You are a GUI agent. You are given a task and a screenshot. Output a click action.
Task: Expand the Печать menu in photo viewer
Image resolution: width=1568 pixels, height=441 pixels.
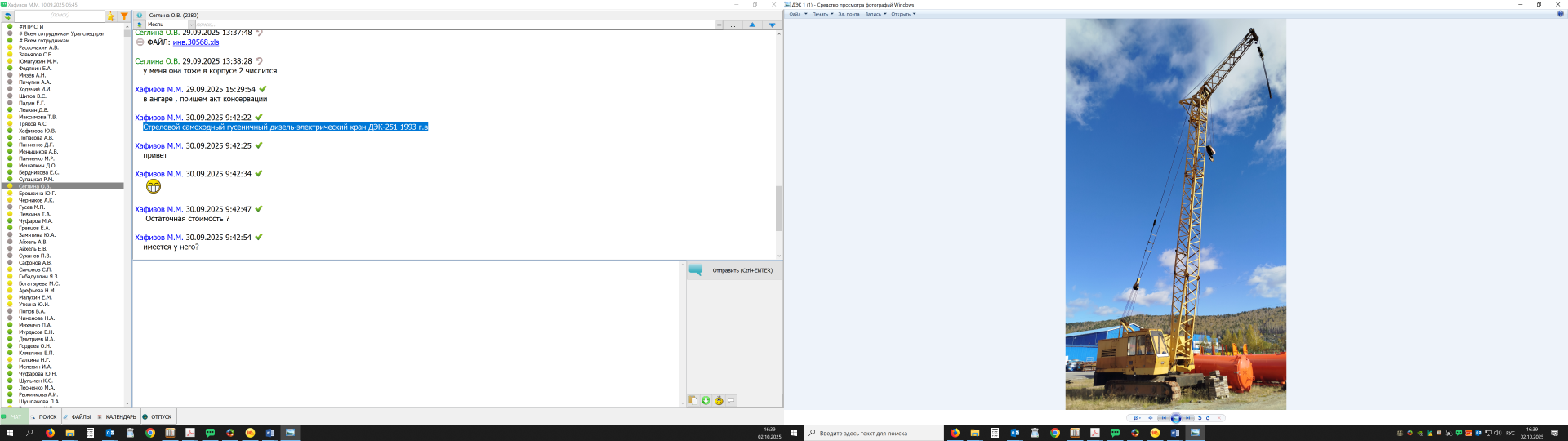[822, 14]
